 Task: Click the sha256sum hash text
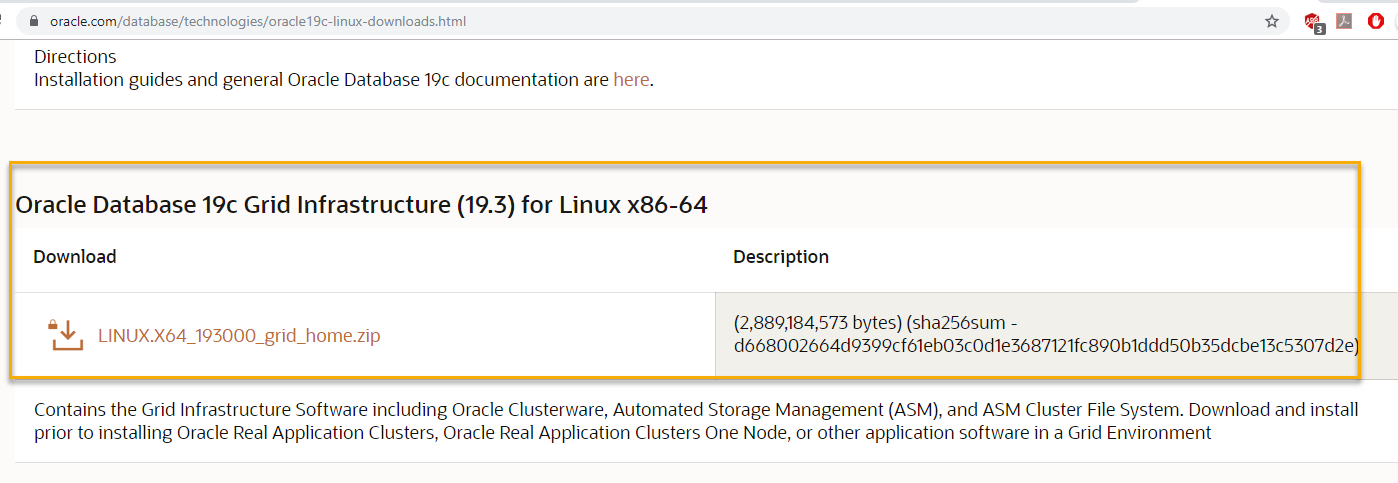pyautogui.click(x=1045, y=346)
